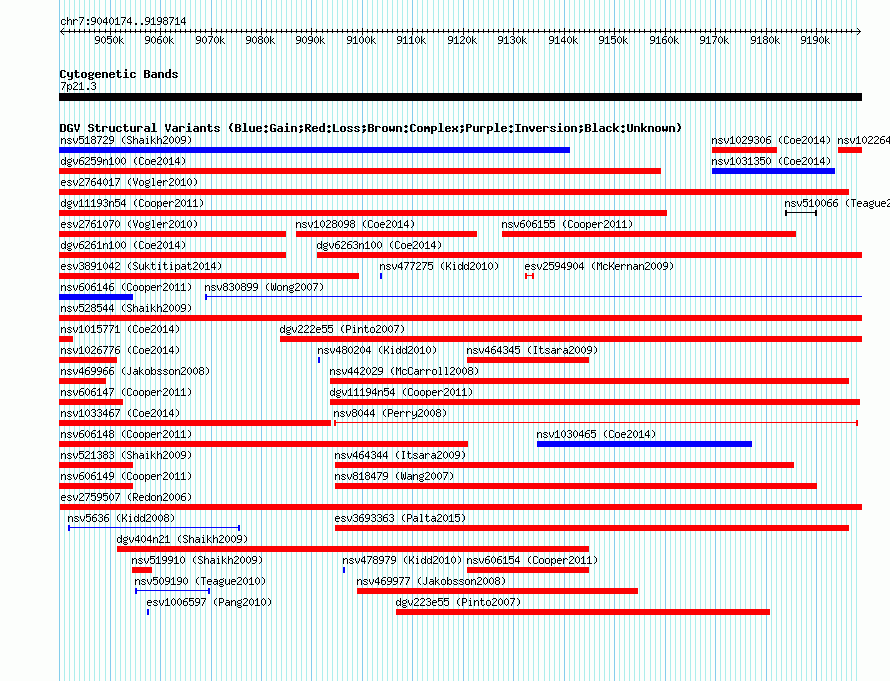Open nsv464344 (Itsara2009) label
Viewport: 890px width, 681px height.
(400, 455)
